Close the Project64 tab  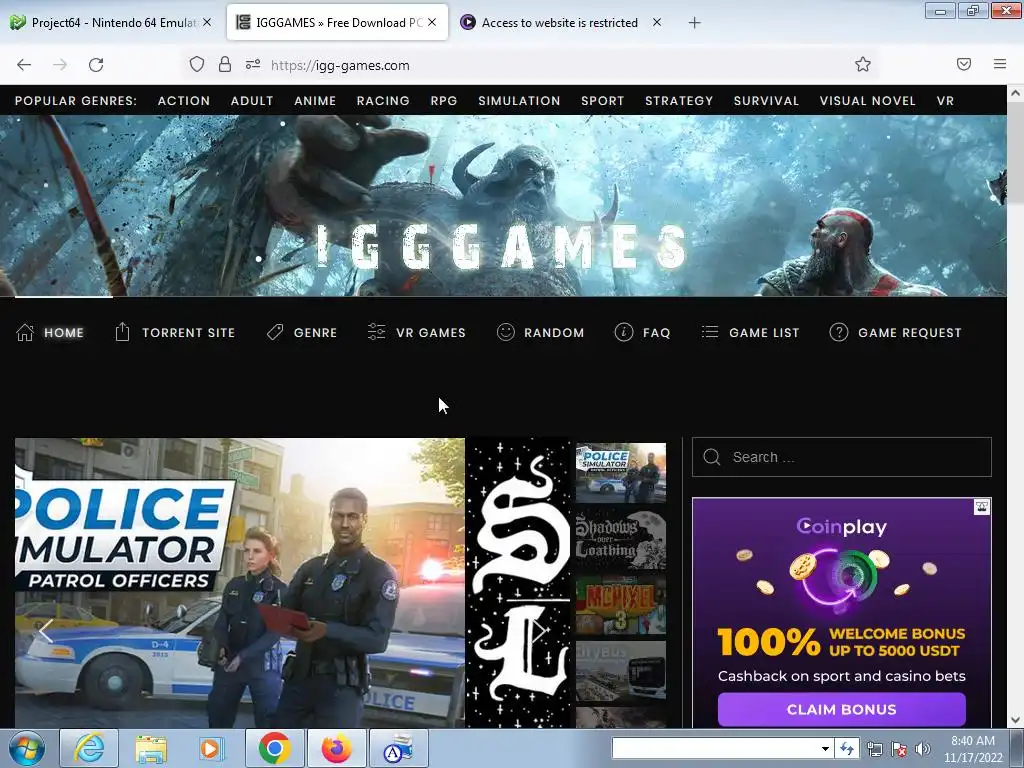coord(207,22)
